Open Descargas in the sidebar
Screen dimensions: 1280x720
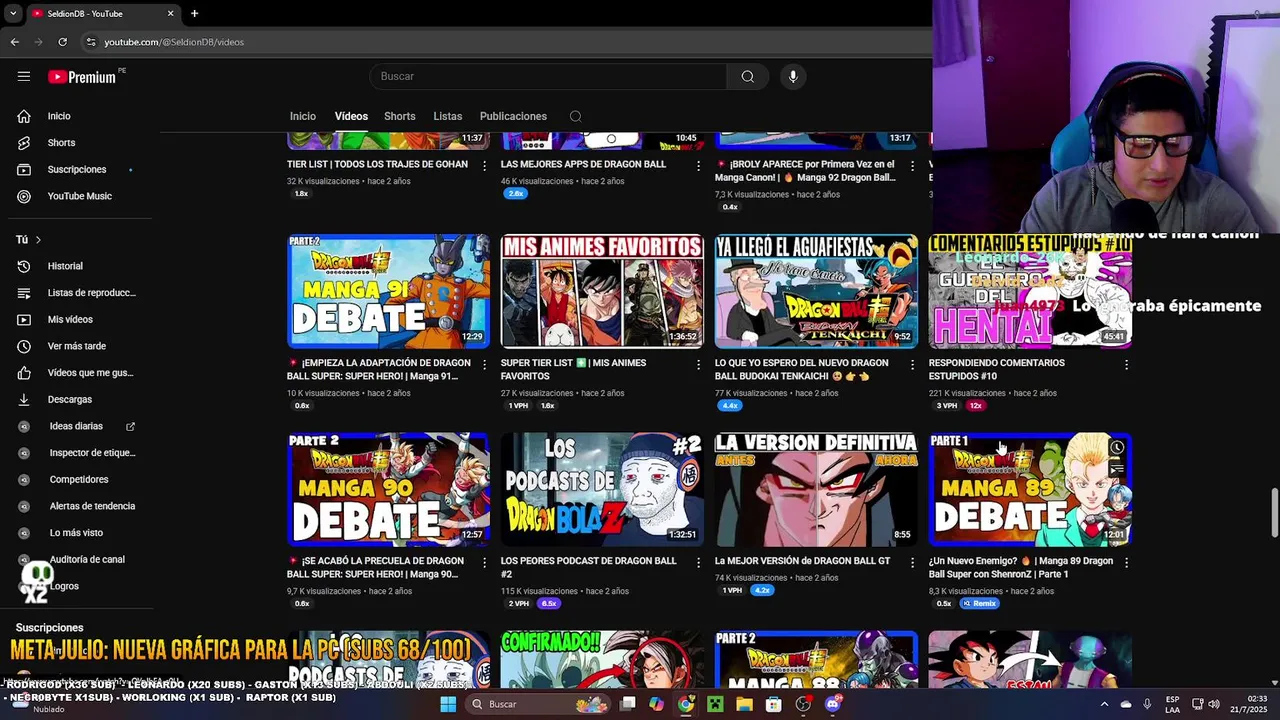(x=69, y=399)
